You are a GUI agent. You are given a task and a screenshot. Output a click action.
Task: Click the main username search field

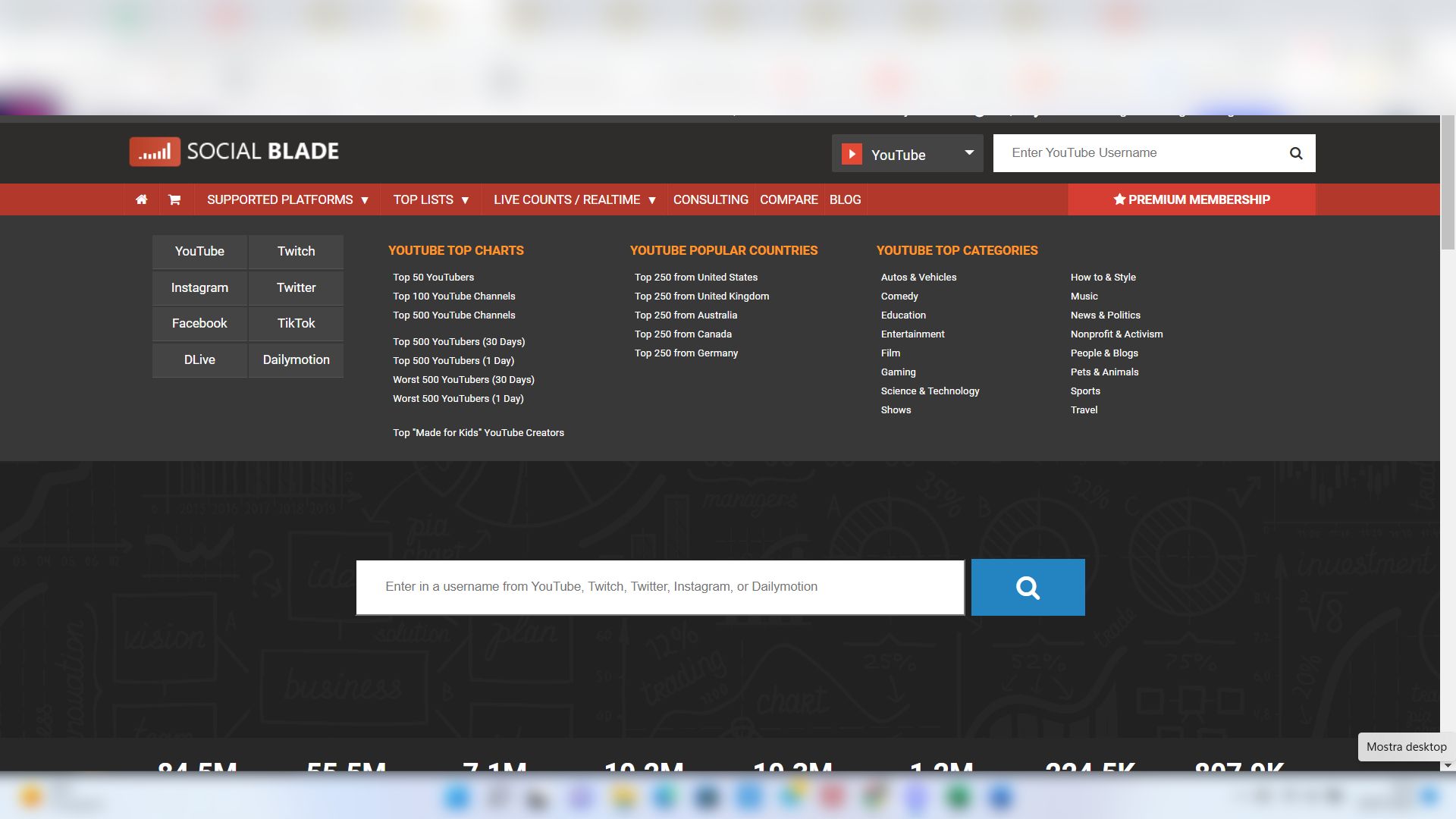[x=660, y=587]
